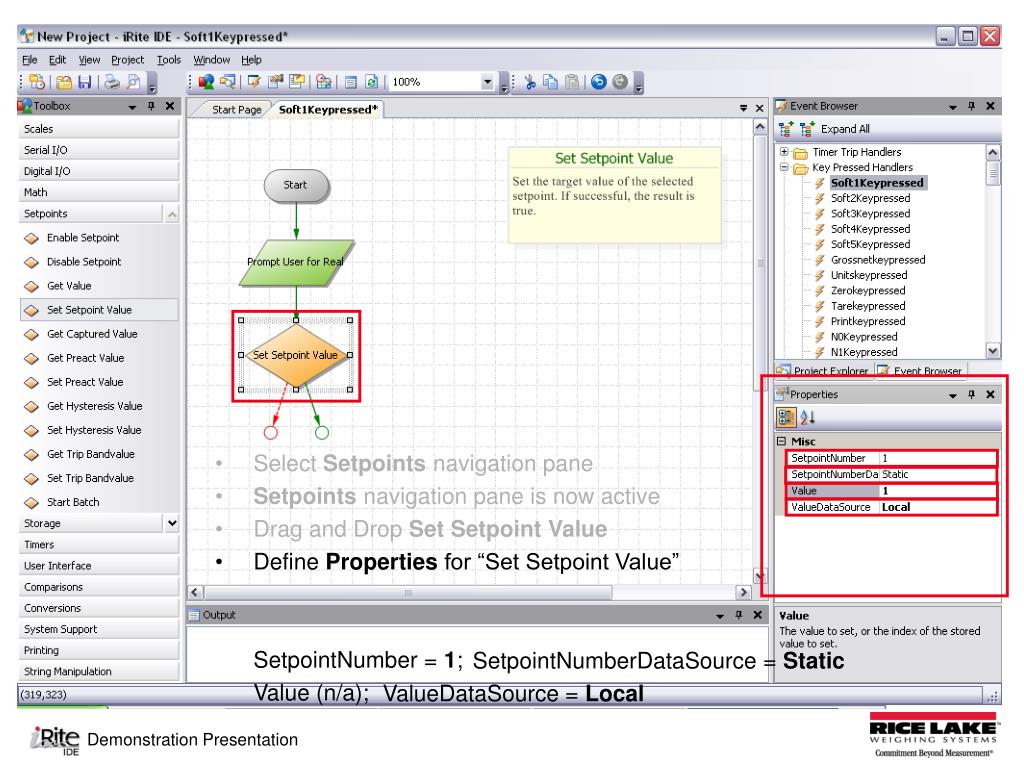Open the Tools menu

coord(168,60)
